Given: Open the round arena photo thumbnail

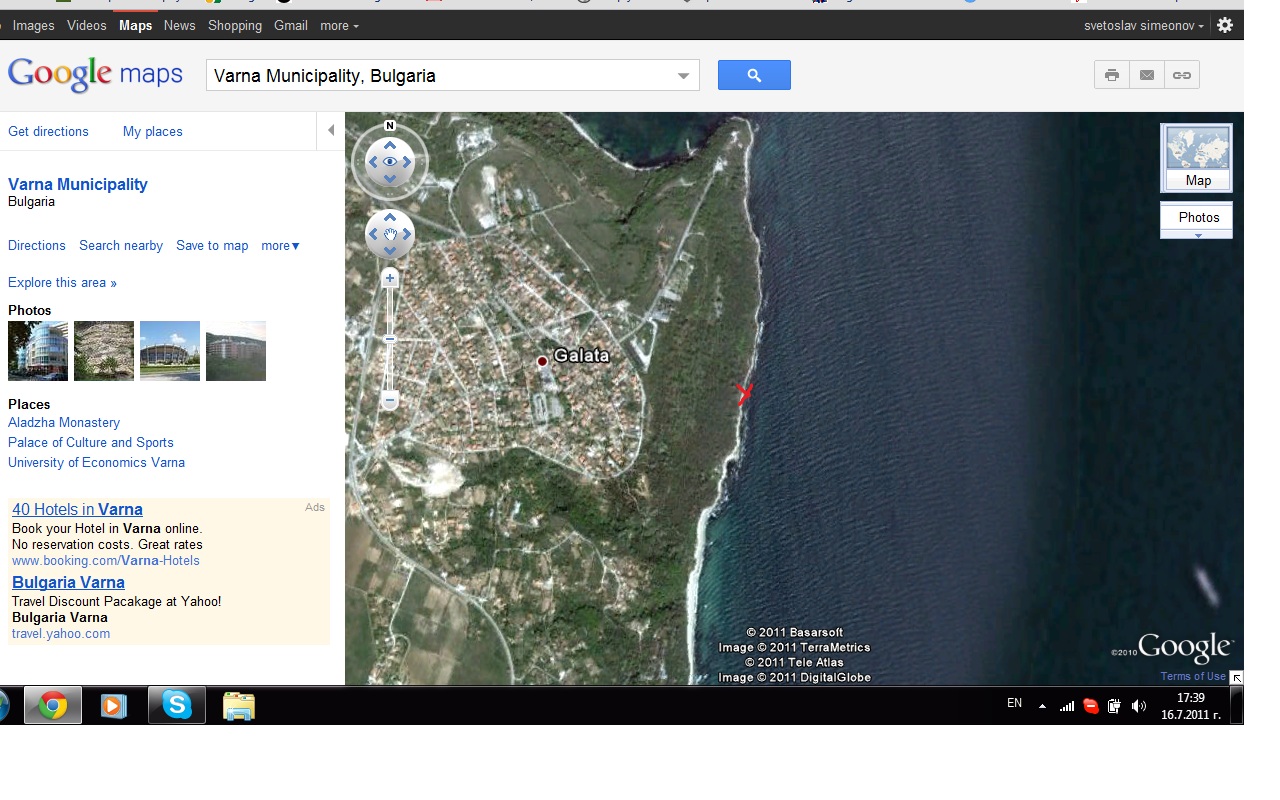Looking at the screenshot, I should point(170,351).
